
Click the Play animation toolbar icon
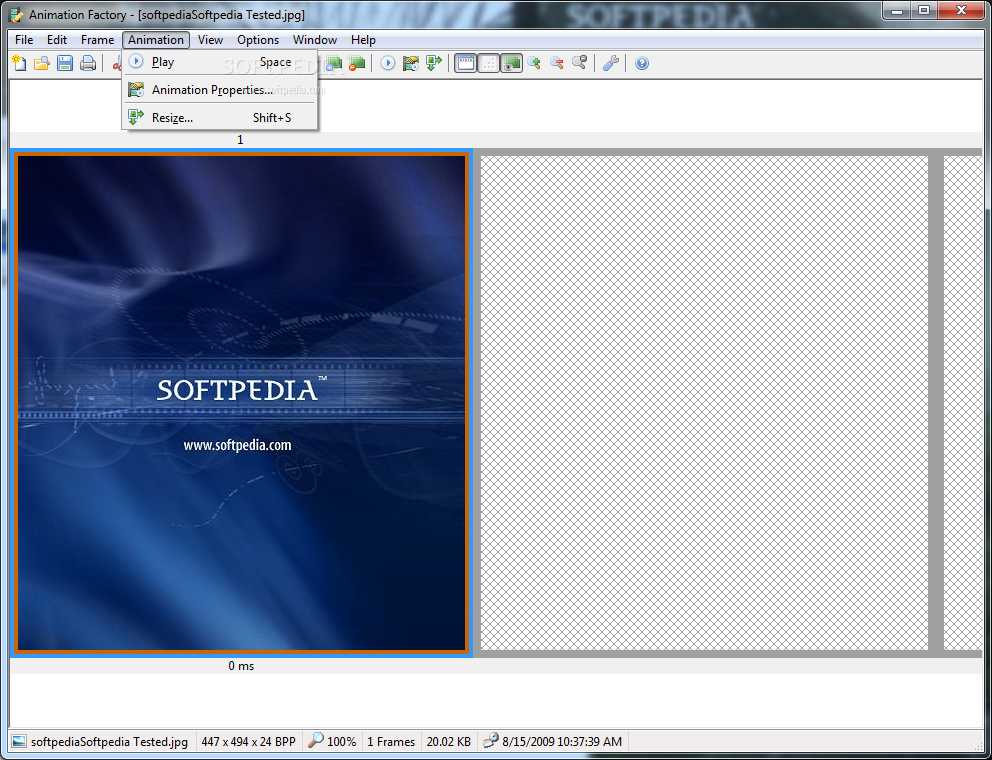coord(388,63)
